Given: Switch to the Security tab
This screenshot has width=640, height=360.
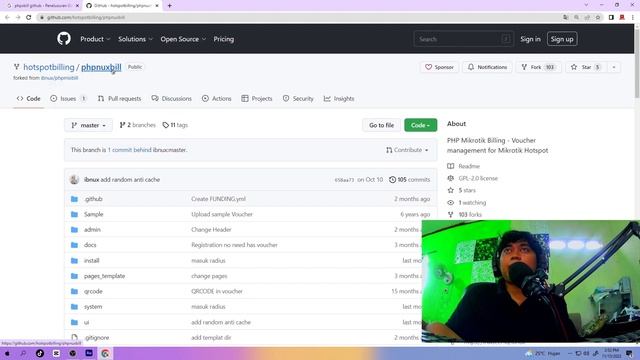Looking at the screenshot, I should pos(298,99).
